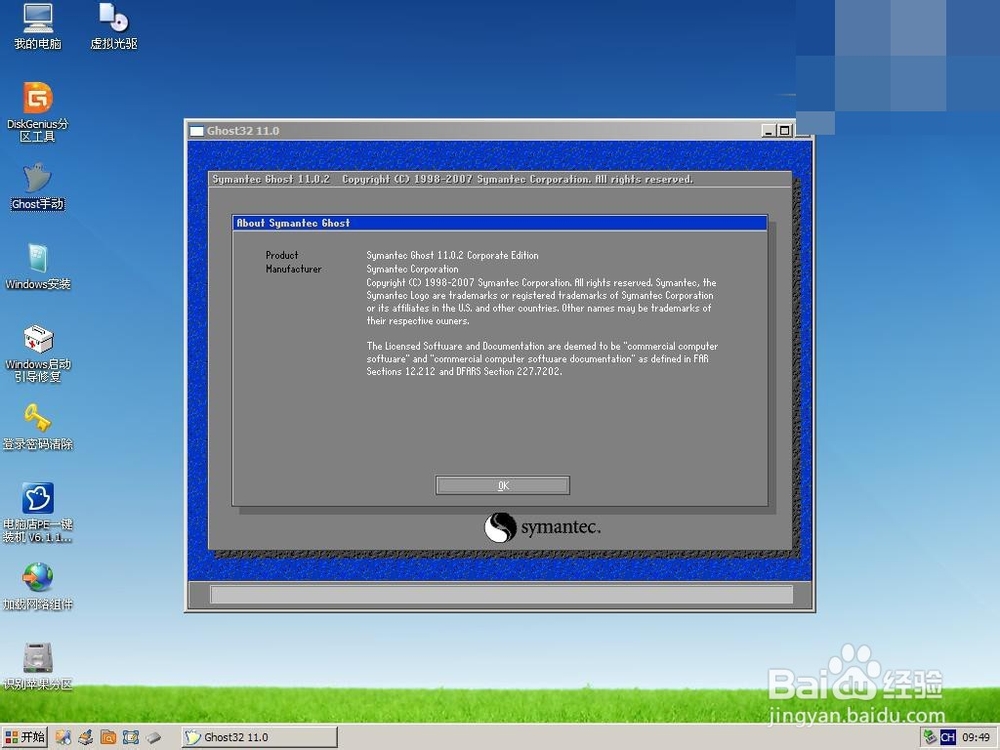Select the Windows安装 desktop icon
The height and width of the screenshot is (750, 1000).
pyautogui.click(x=38, y=267)
